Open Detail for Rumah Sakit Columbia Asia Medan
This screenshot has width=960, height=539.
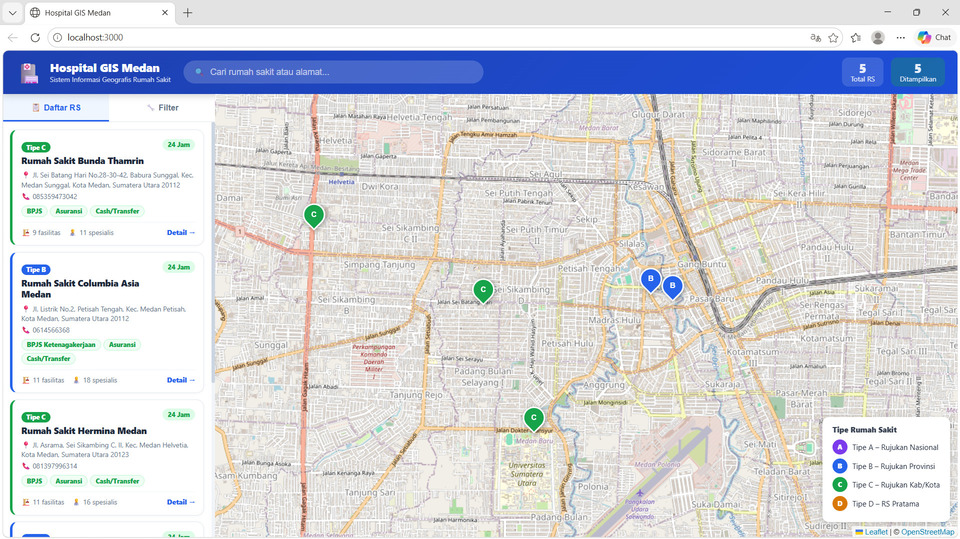[181, 380]
